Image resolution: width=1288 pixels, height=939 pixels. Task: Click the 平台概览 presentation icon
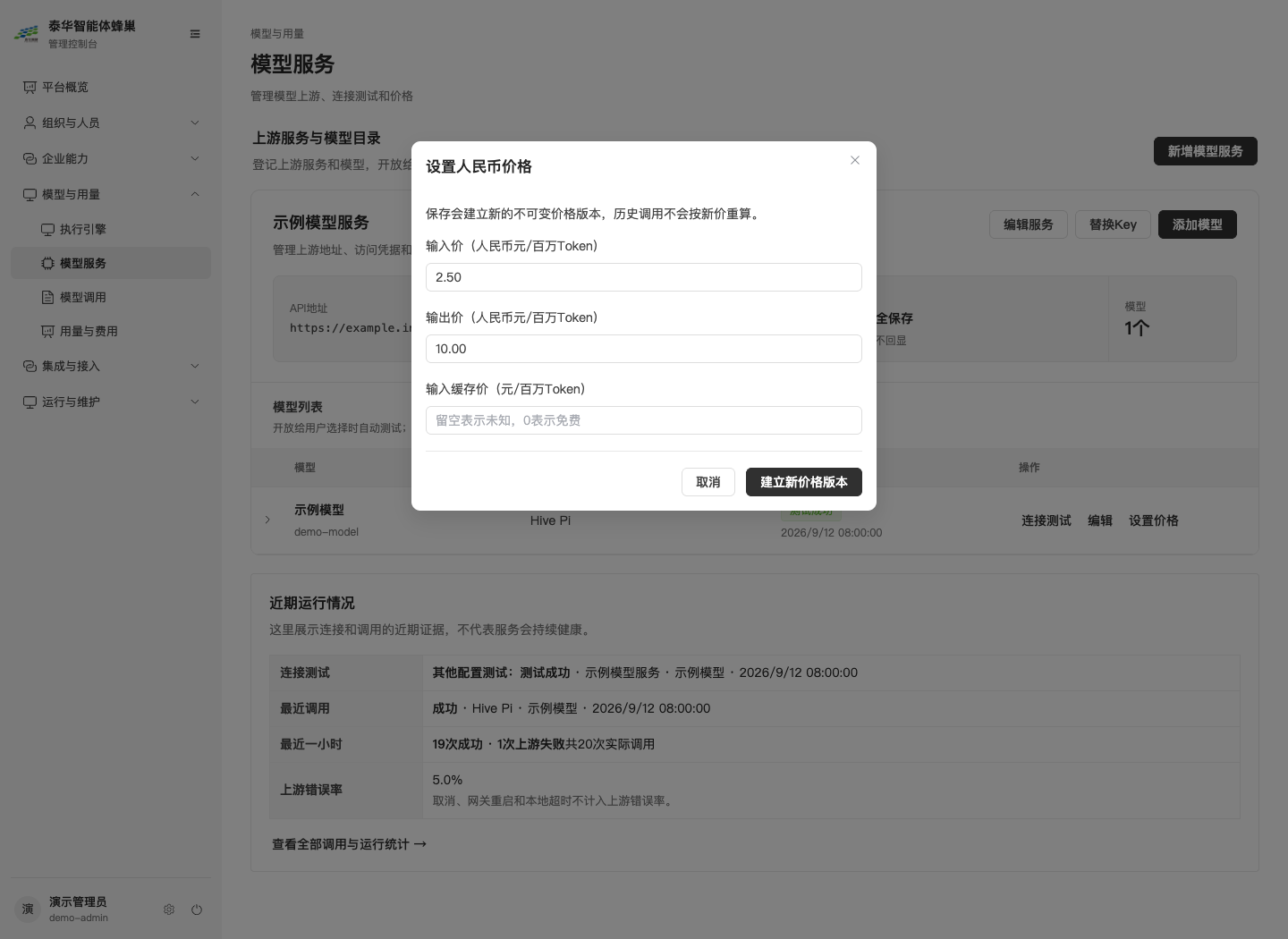point(30,87)
